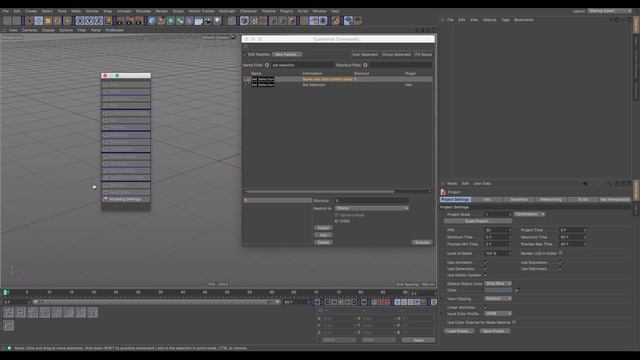Switch to the Info tab in Attributes
The height and width of the screenshot is (360, 640).
[x=487, y=200]
